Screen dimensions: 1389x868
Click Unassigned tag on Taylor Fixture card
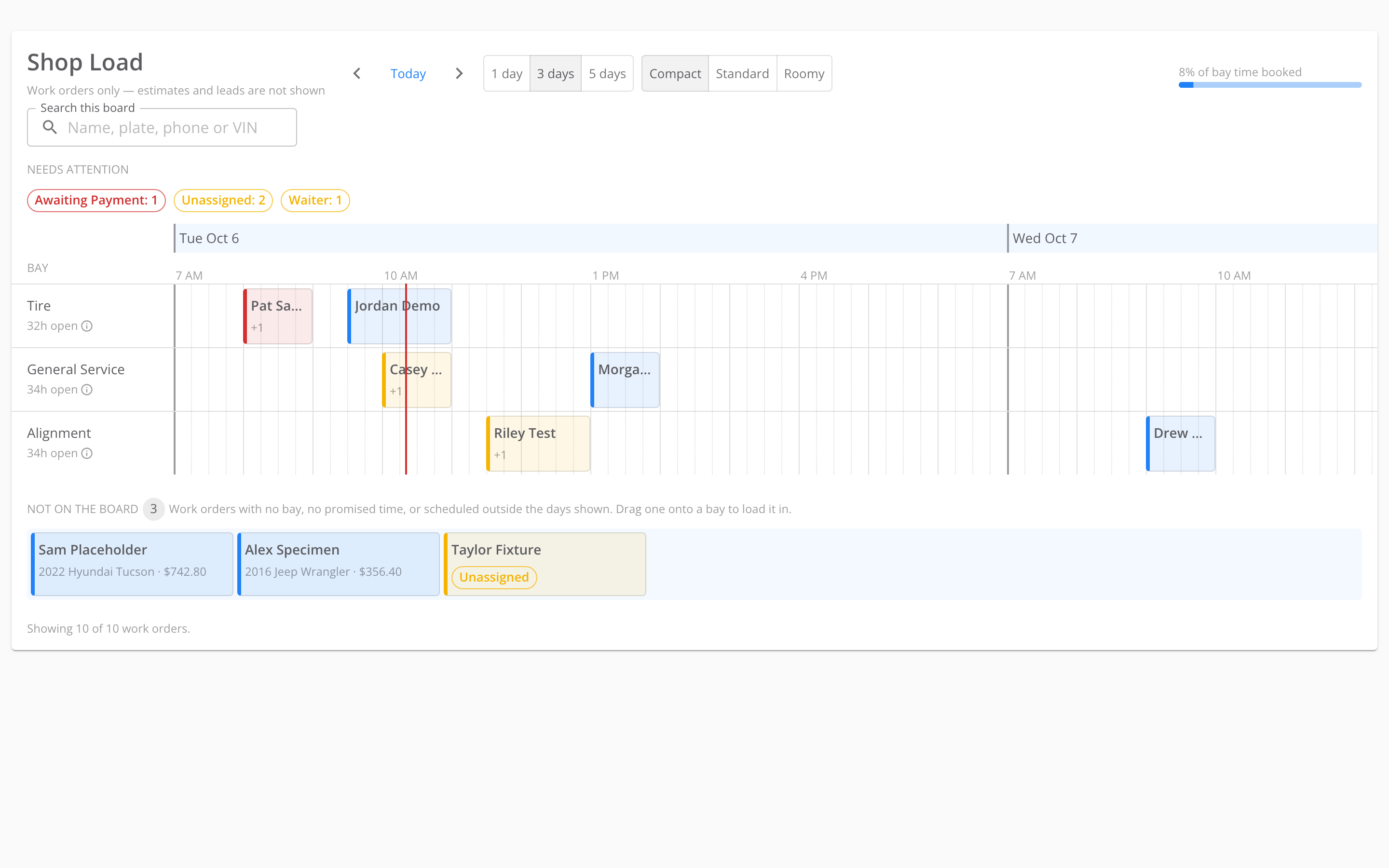point(494,578)
